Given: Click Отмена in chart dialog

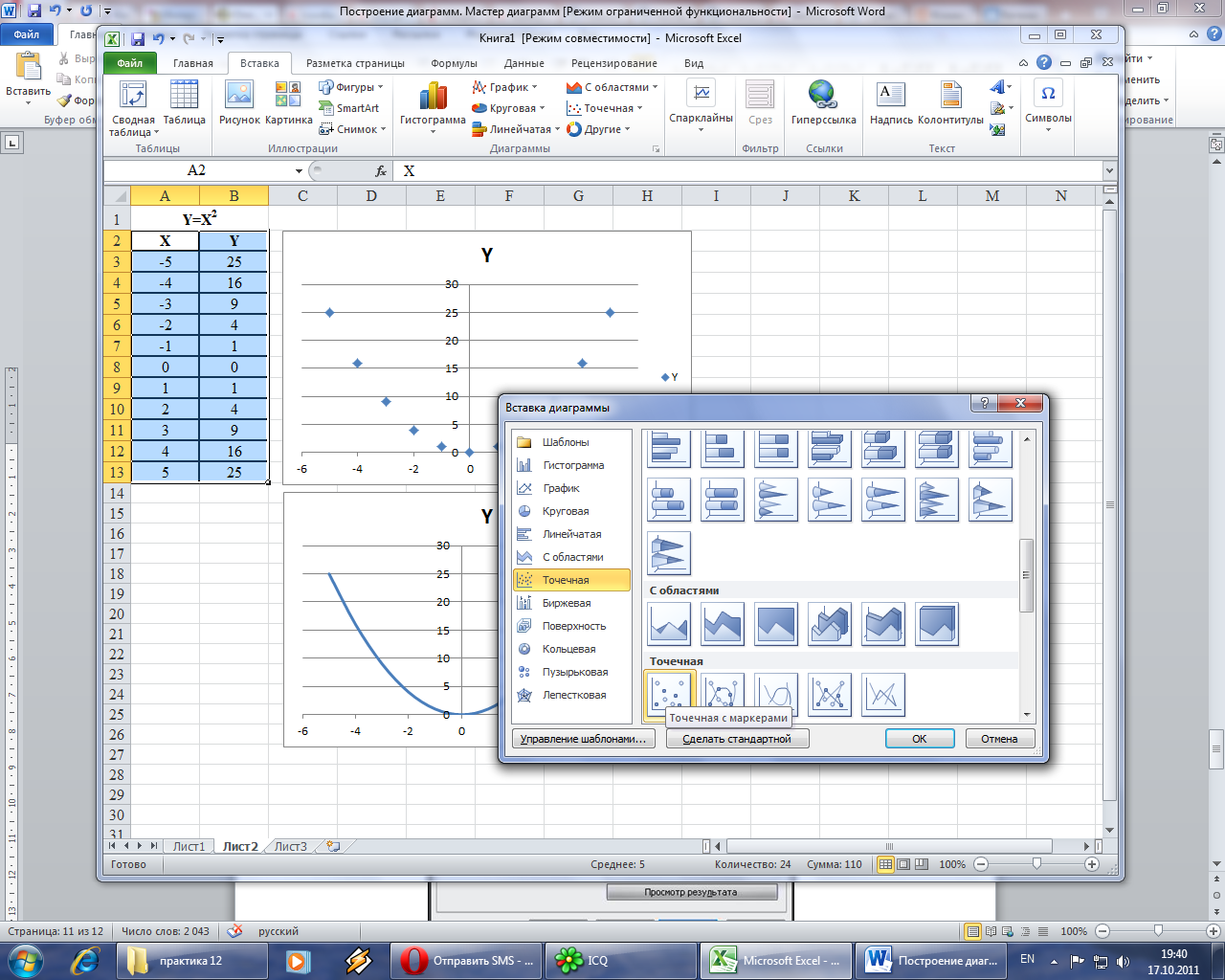Looking at the screenshot, I should (x=999, y=739).
